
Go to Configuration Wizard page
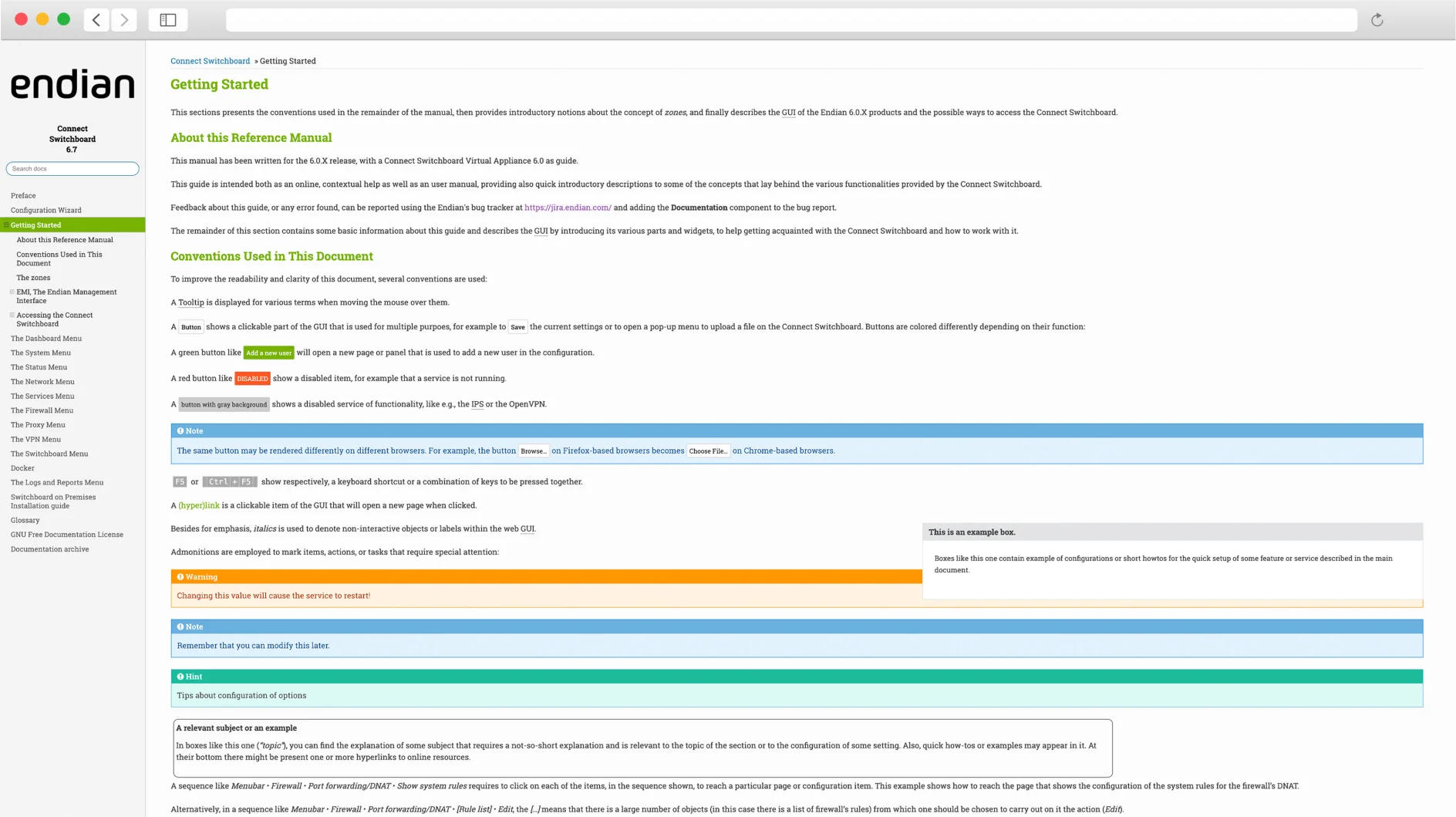pos(45,210)
